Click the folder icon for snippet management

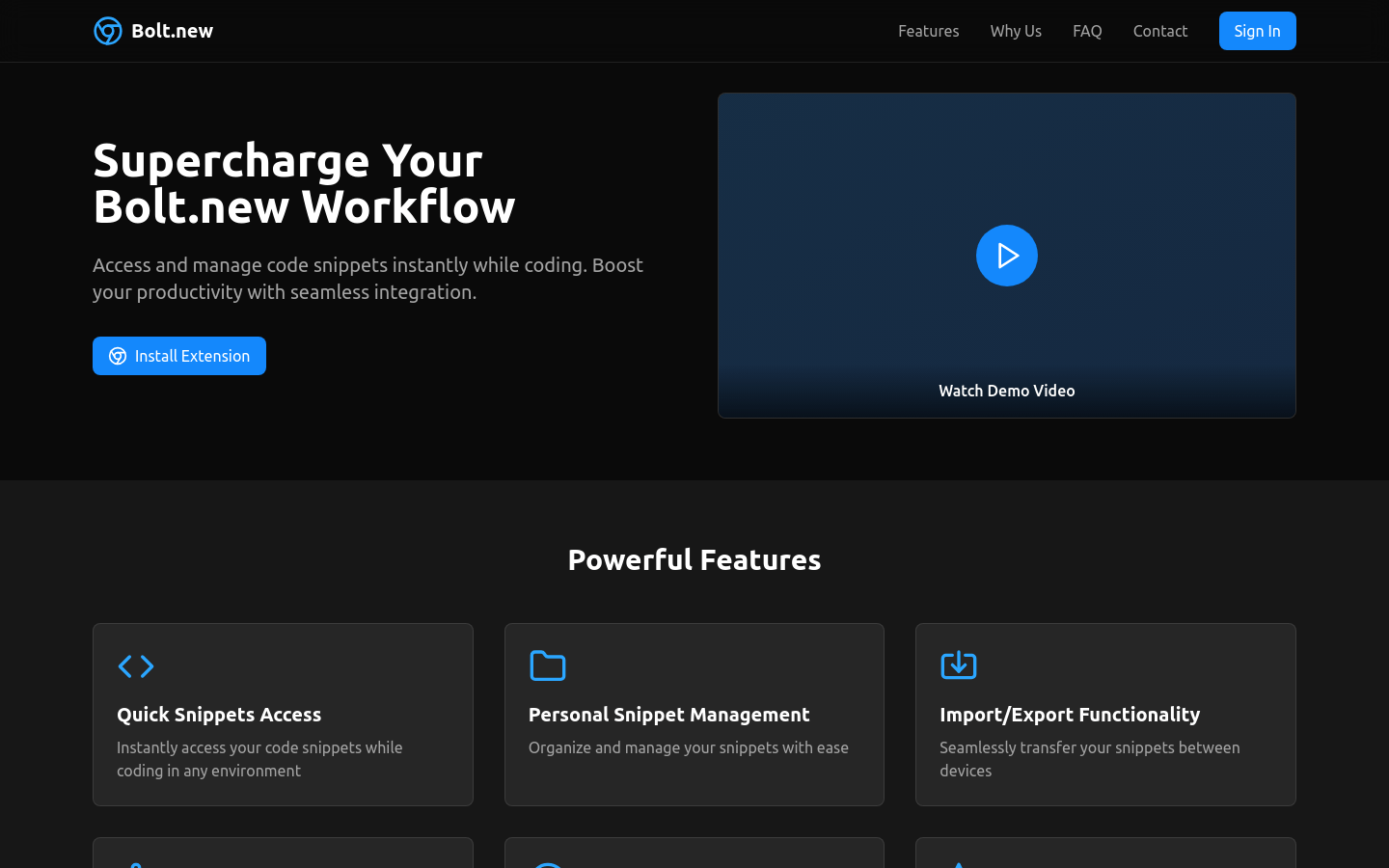tap(548, 665)
